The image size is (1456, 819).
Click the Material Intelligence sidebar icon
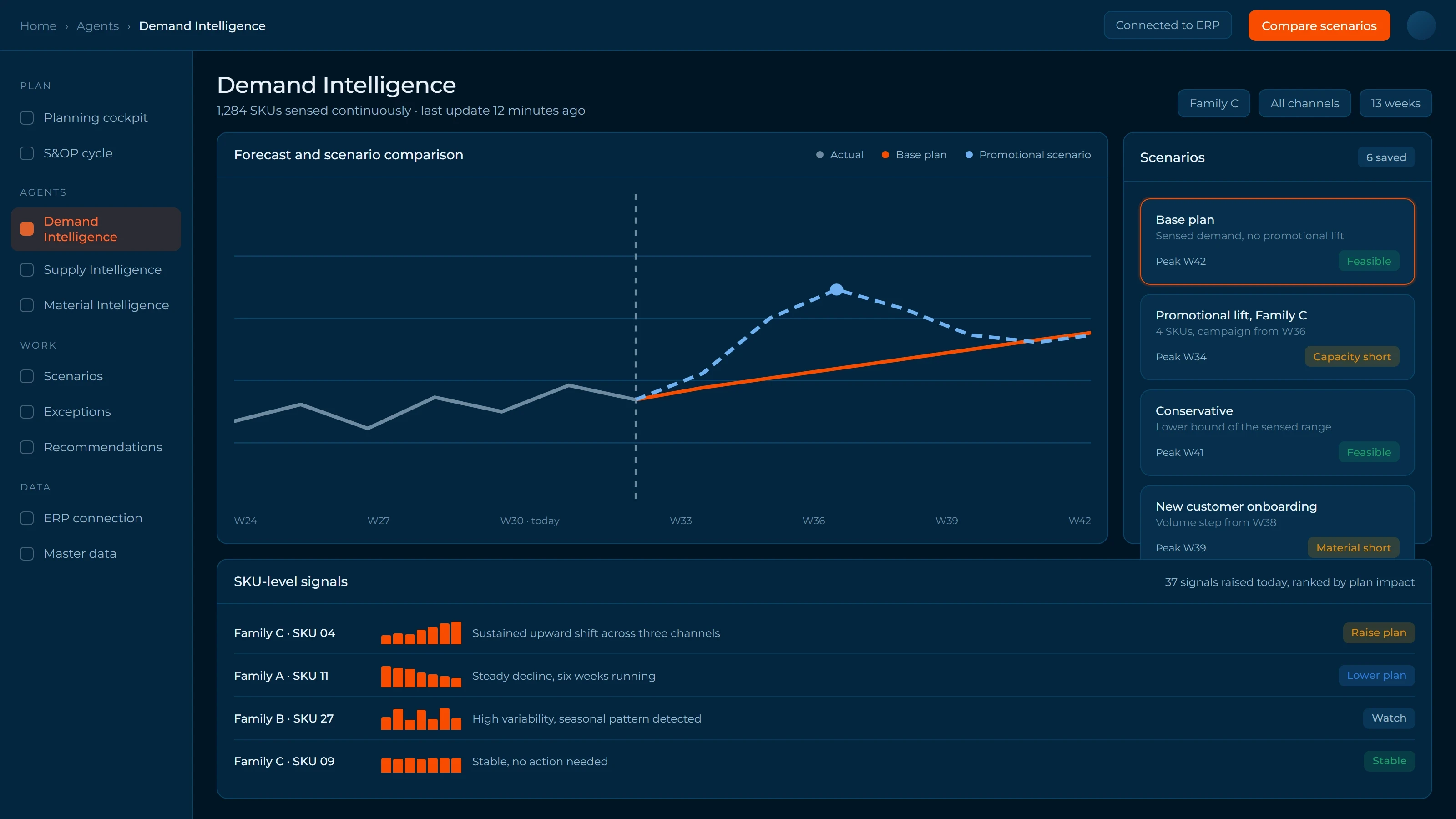(26, 305)
